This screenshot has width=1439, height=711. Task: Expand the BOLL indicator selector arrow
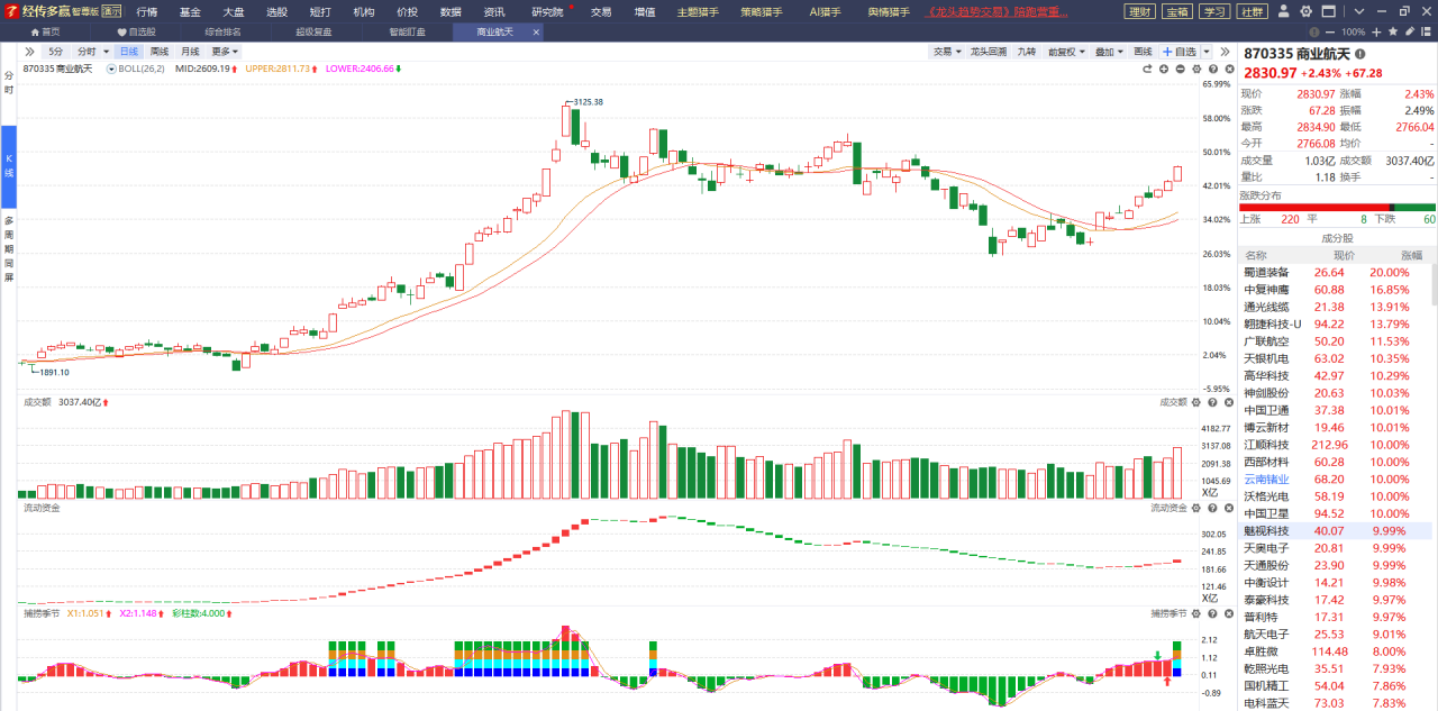(x=111, y=69)
